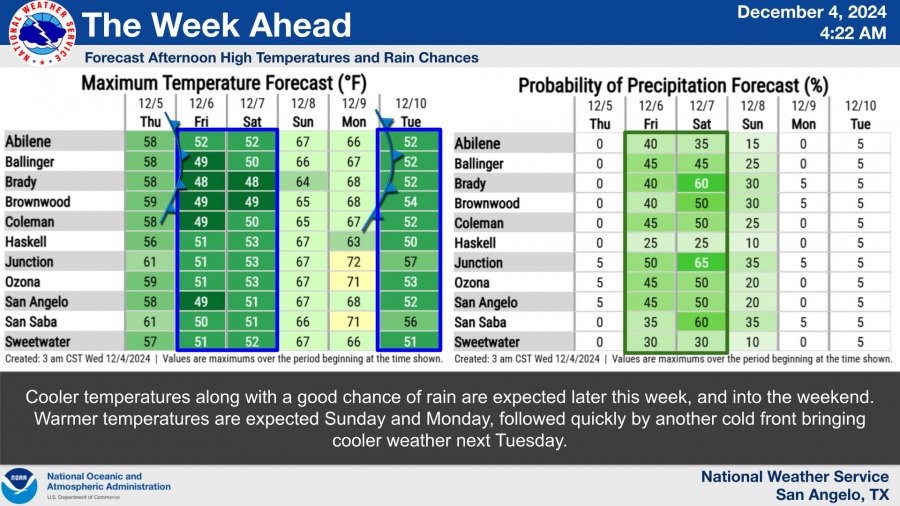
Task: Click the NOAA emblem logo
Action: [20, 485]
